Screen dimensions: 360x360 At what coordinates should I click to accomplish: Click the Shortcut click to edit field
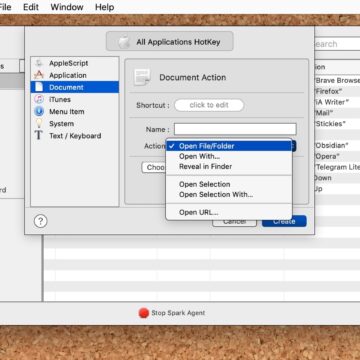209,105
